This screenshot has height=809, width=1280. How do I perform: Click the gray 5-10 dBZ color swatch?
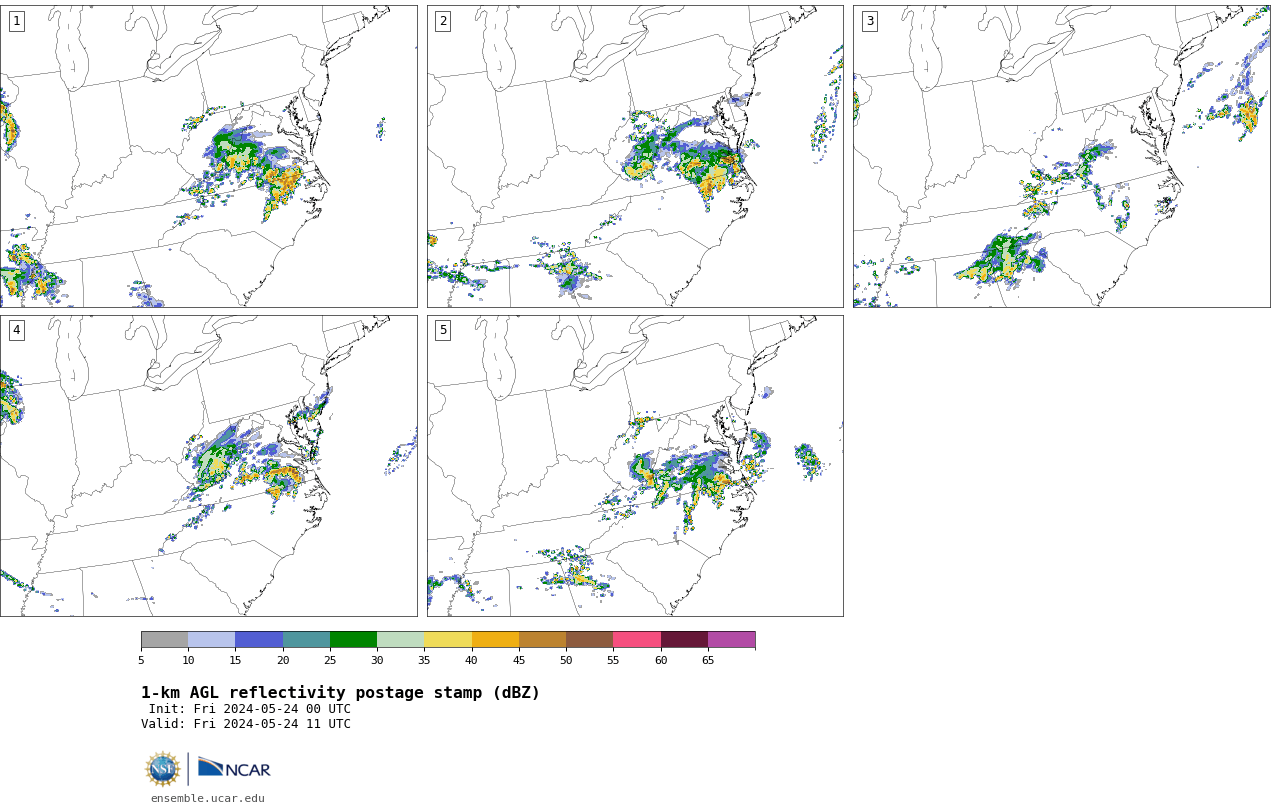[x=164, y=640]
